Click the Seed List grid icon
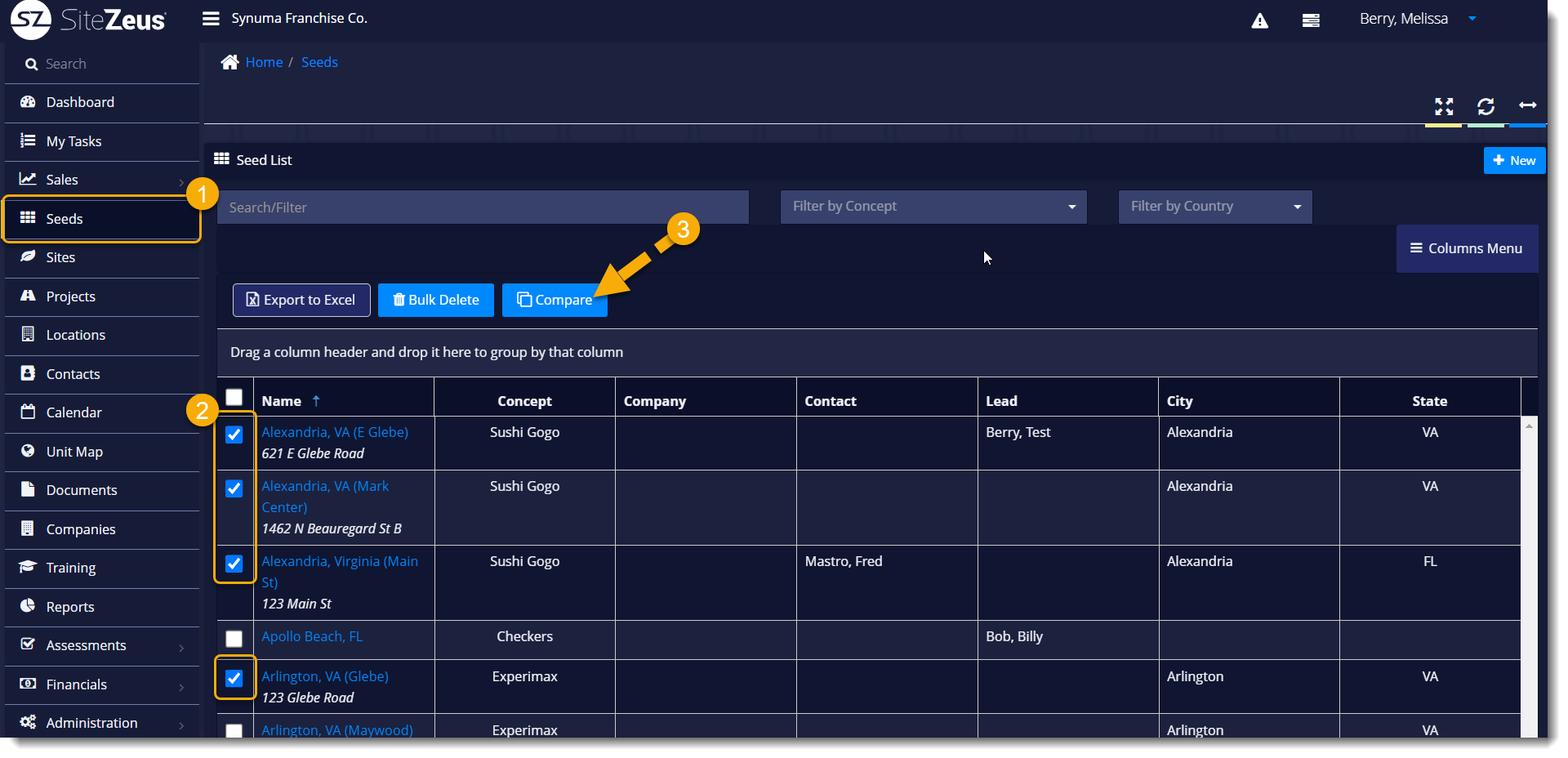 pos(221,159)
